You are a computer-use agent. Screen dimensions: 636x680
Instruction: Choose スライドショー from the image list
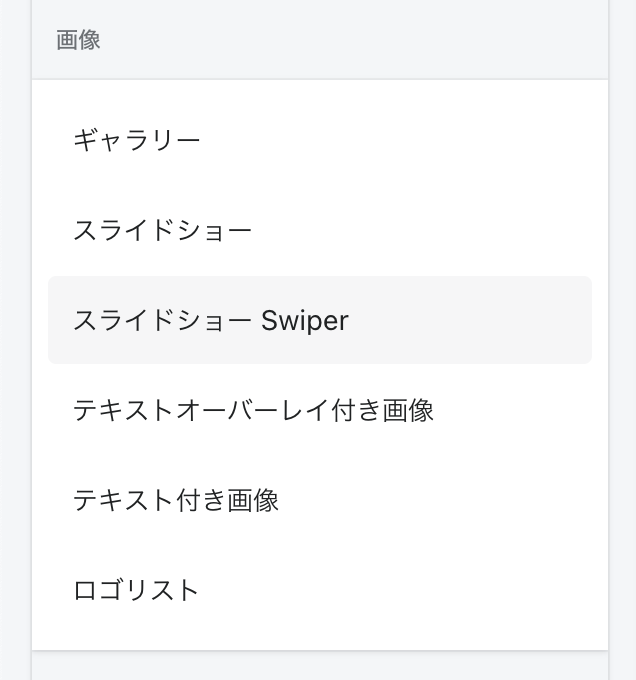162,231
